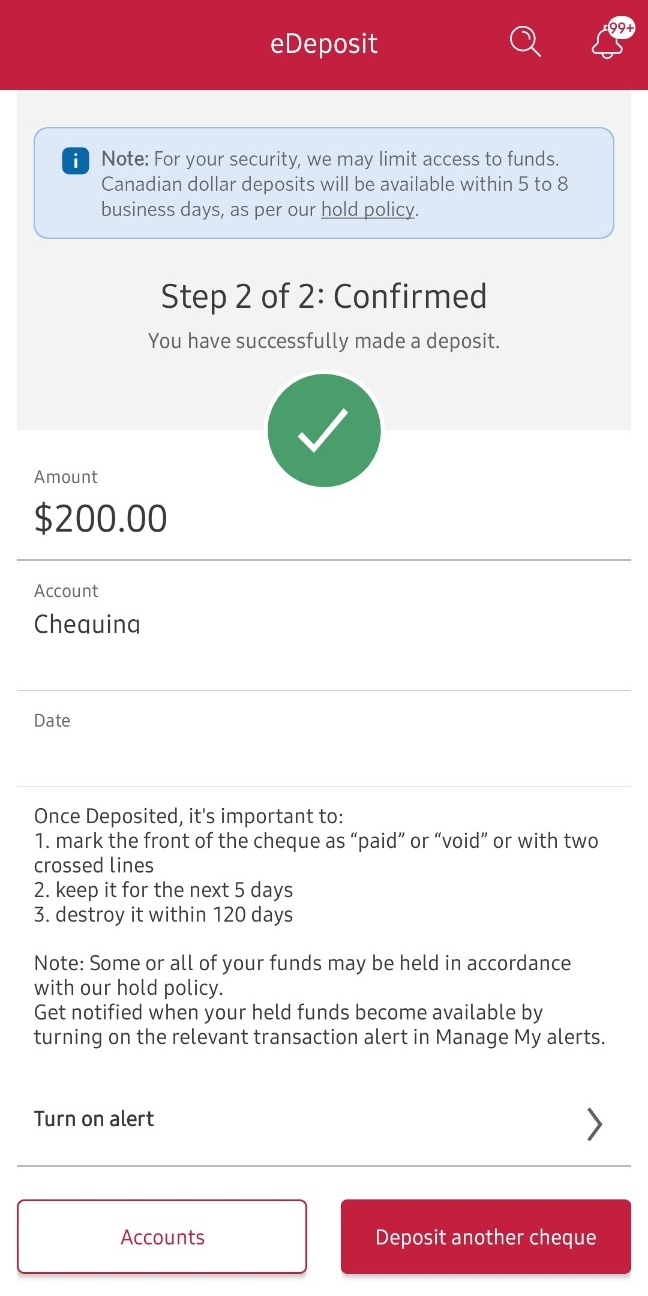Tap the 'successfully made a deposit' message

pos(324,341)
